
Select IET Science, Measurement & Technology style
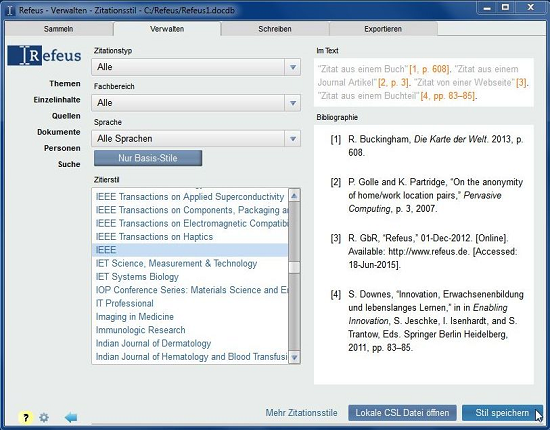(190, 263)
